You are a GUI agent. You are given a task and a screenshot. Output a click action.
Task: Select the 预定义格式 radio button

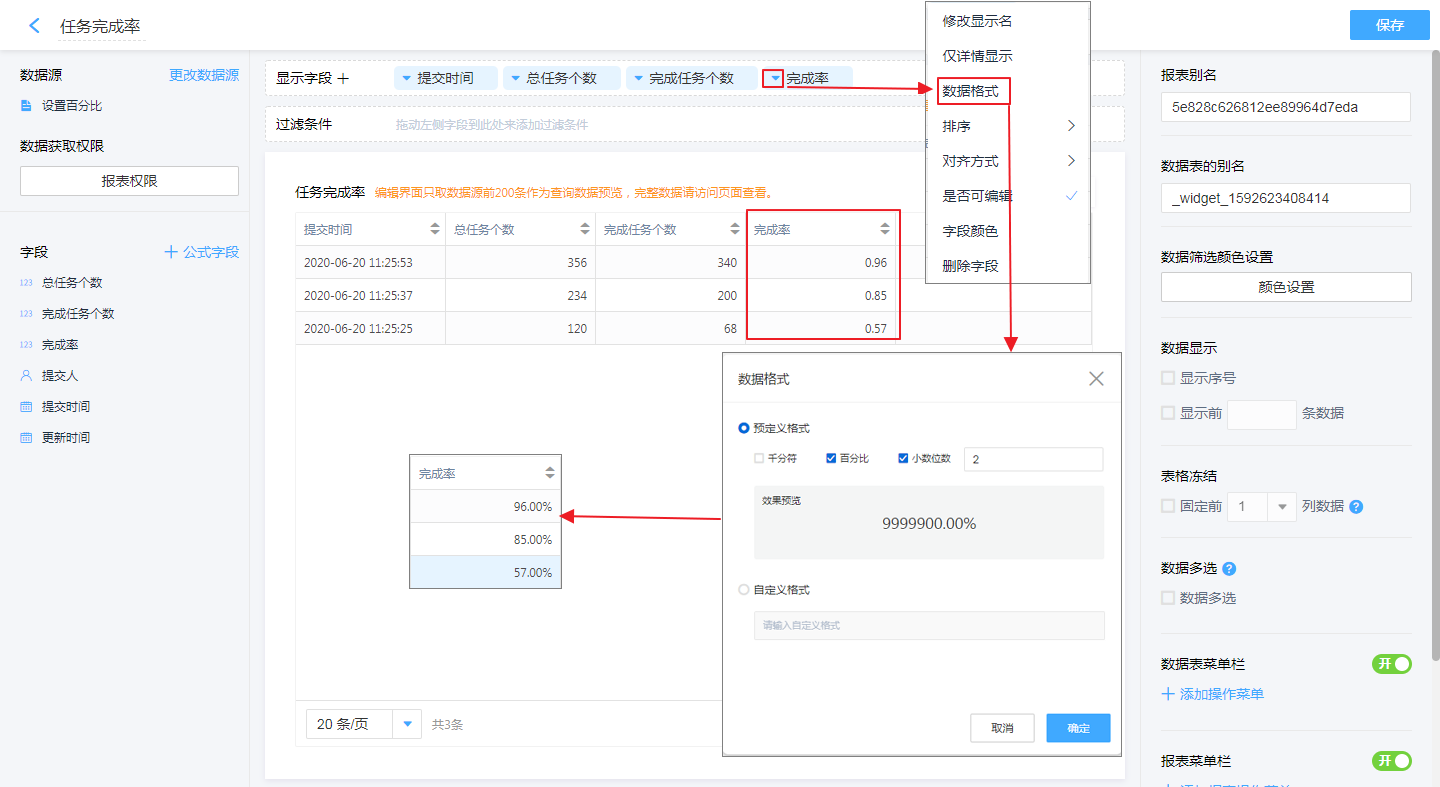(x=744, y=428)
